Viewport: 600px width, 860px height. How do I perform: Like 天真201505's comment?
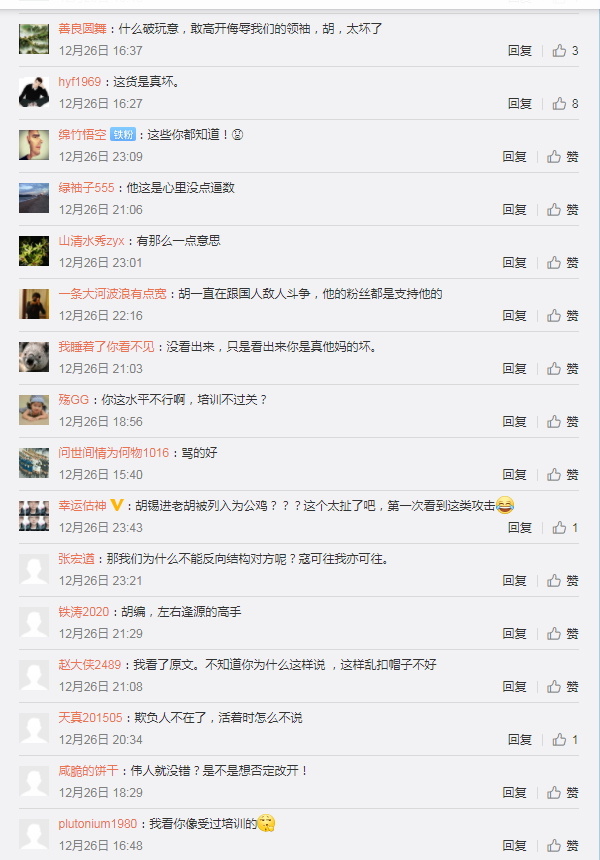click(565, 740)
